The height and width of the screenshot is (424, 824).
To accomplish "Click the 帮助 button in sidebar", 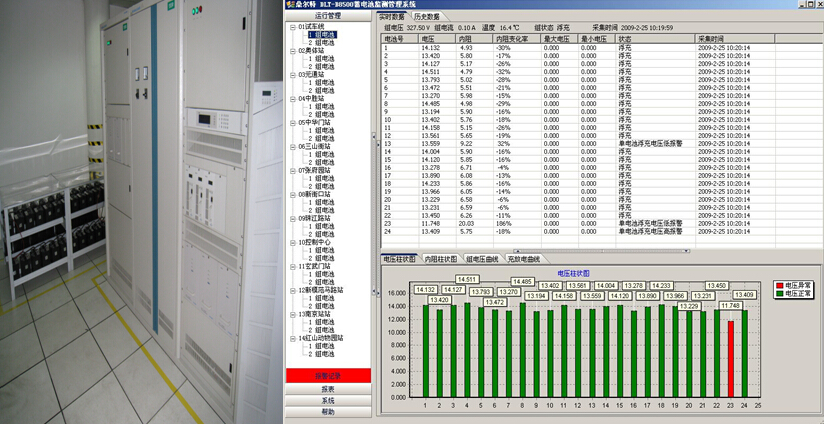I will [x=328, y=411].
